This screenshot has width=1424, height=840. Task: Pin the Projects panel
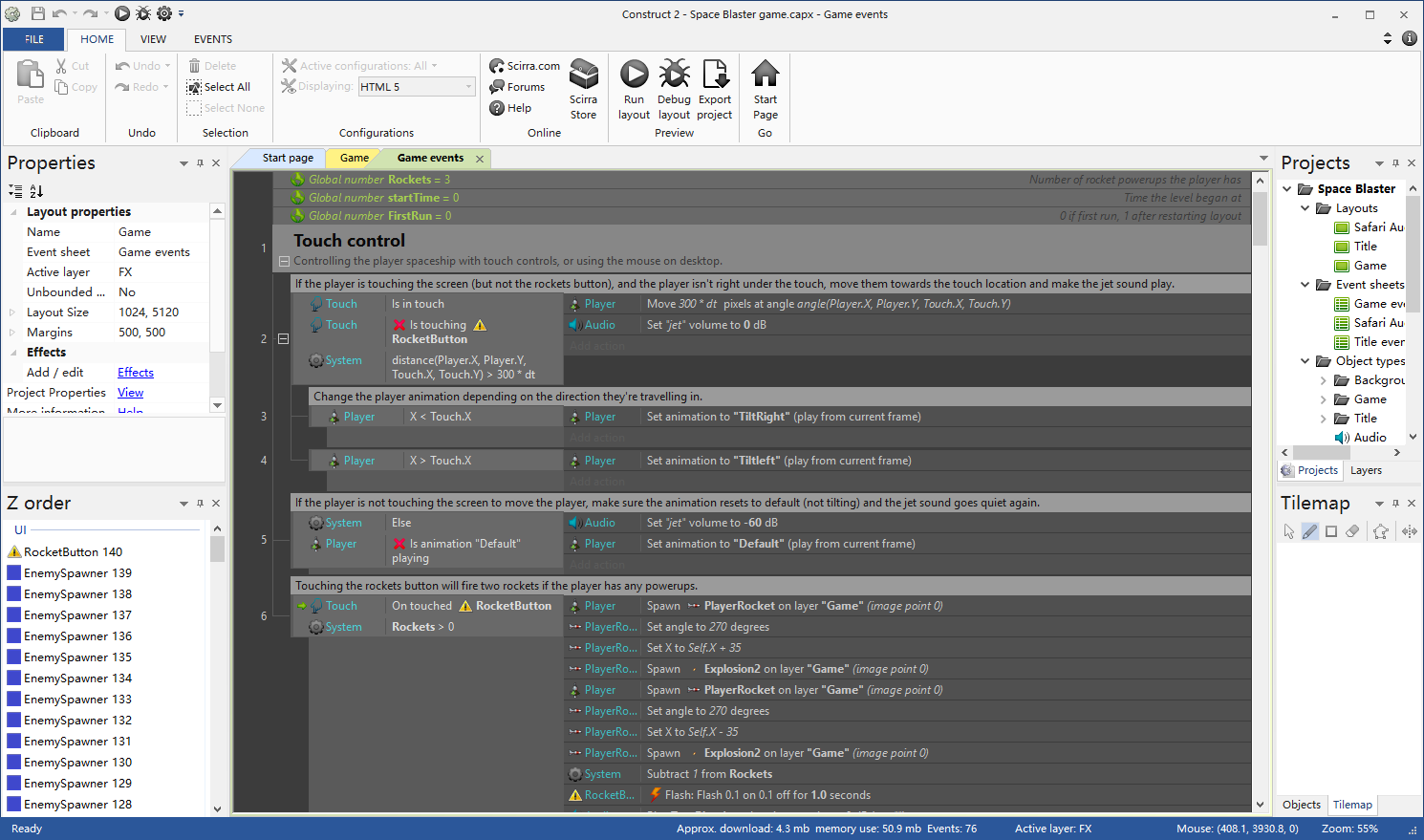pyautogui.click(x=1395, y=163)
